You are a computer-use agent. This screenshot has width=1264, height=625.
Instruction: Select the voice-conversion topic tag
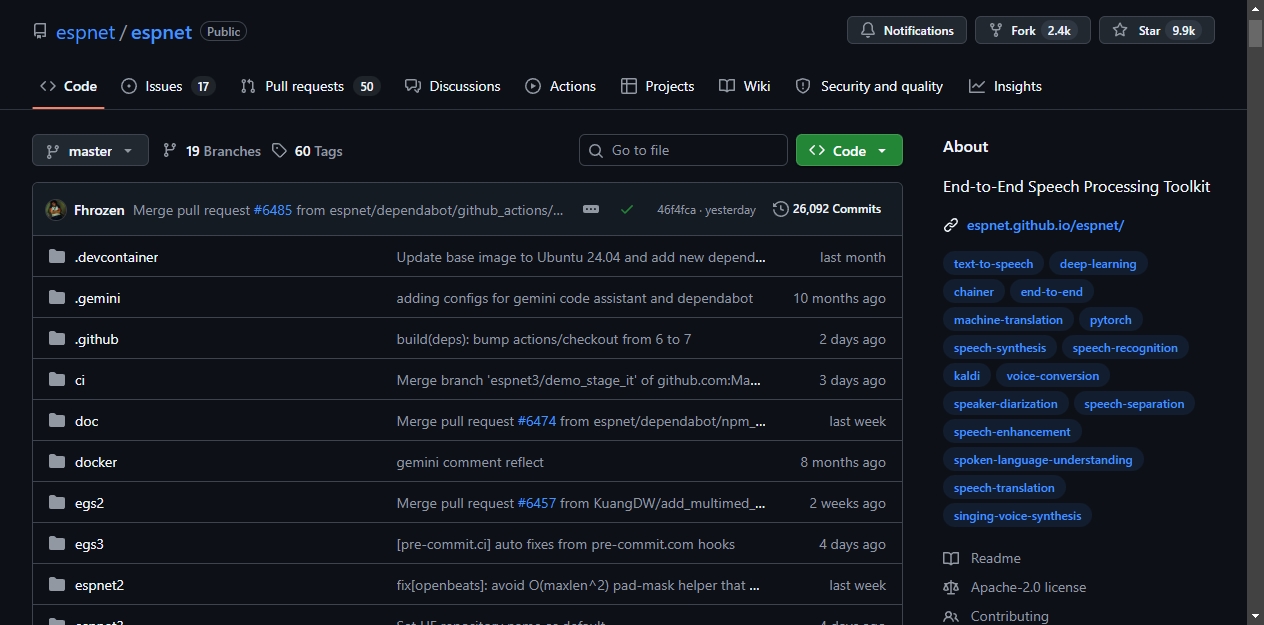click(x=1053, y=376)
